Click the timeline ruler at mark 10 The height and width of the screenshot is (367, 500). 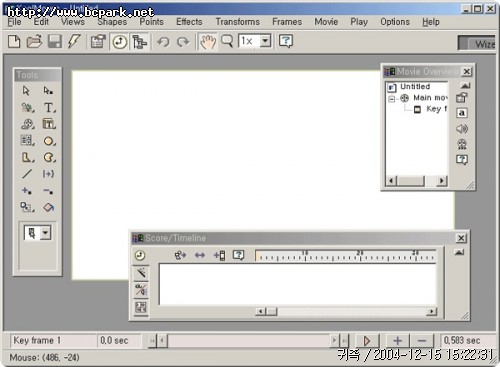coord(305,256)
